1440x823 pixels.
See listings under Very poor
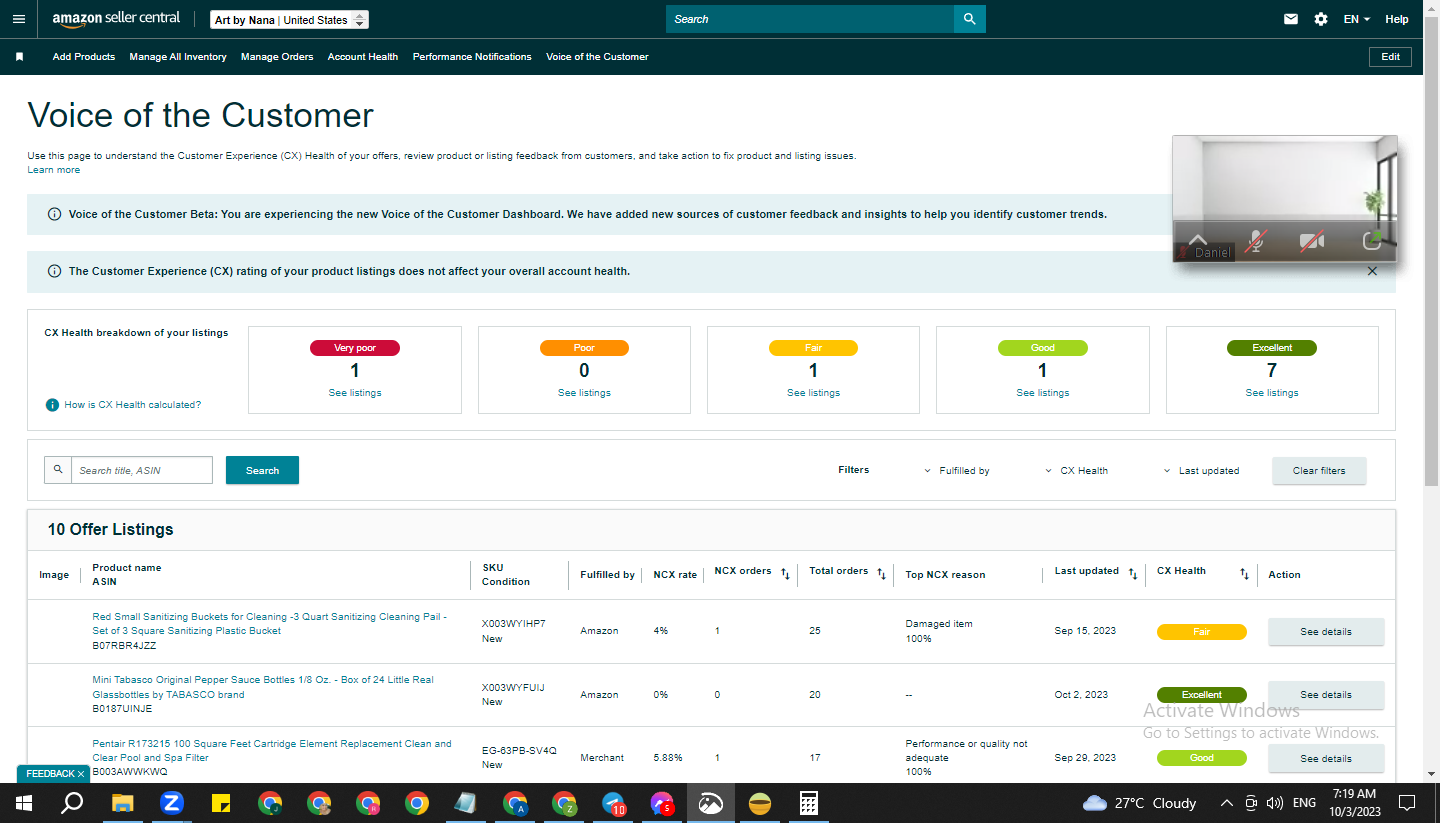(x=355, y=393)
